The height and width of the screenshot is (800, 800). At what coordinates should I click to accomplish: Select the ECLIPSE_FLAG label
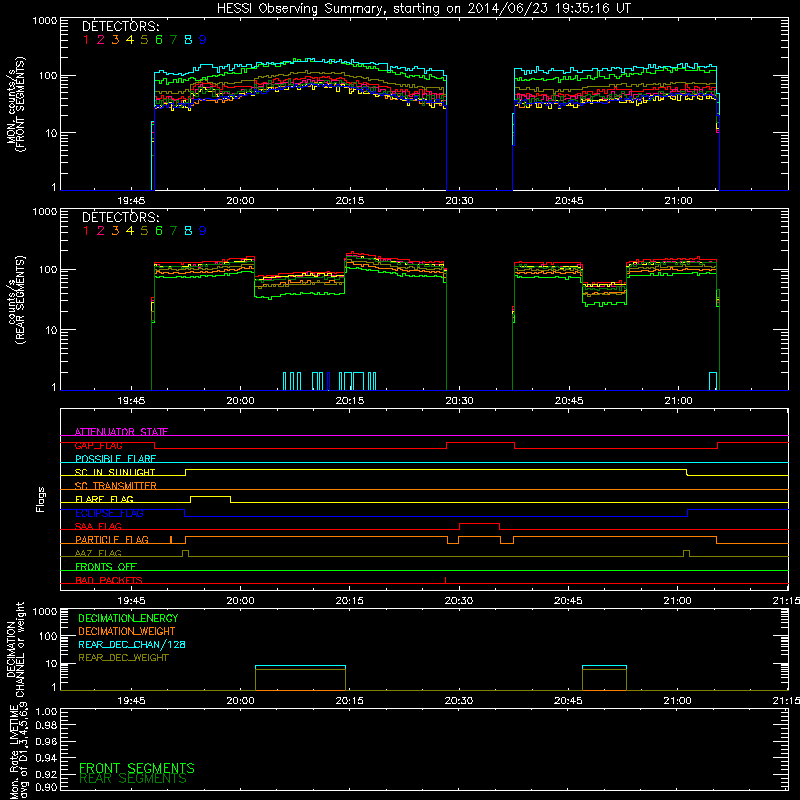pos(109,513)
